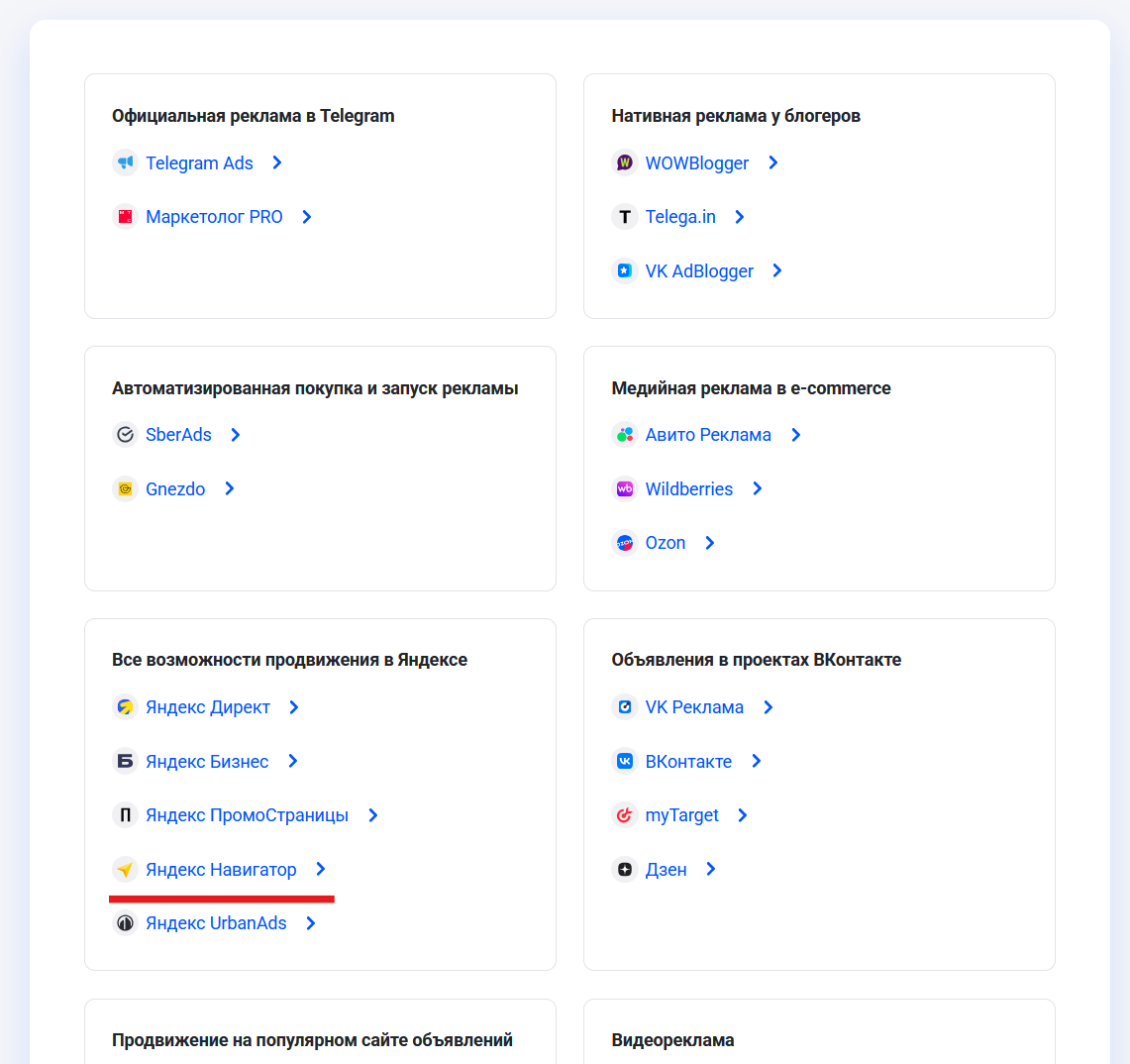The height and width of the screenshot is (1064, 1130).
Task: Click the ВКонтакте blue logo icon
Action: click(x=624, y=761)
